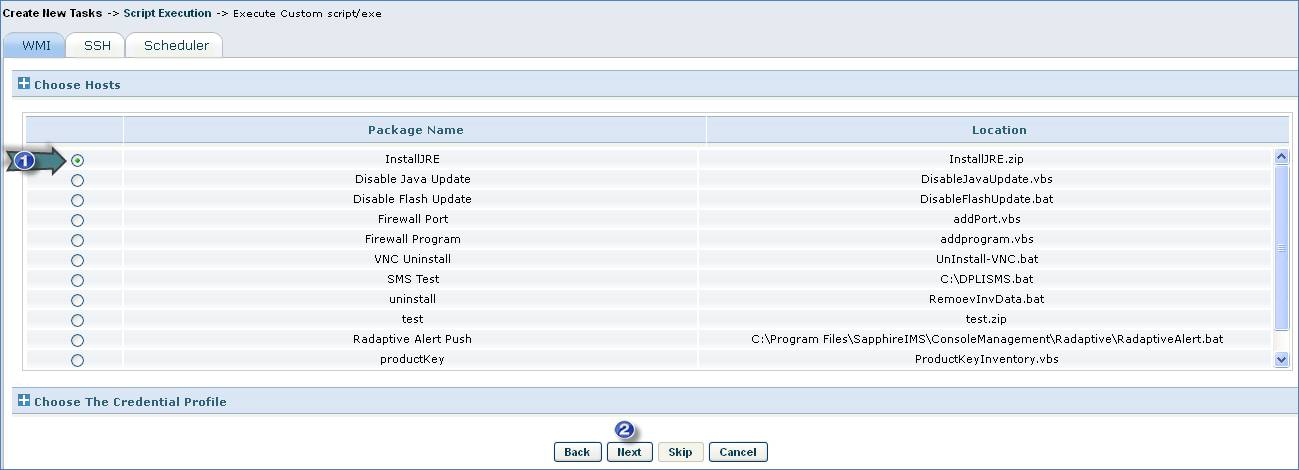1299x470 pixels.
Task: Click the Next button
Action: pyautogui.click(x=629, y=452)
